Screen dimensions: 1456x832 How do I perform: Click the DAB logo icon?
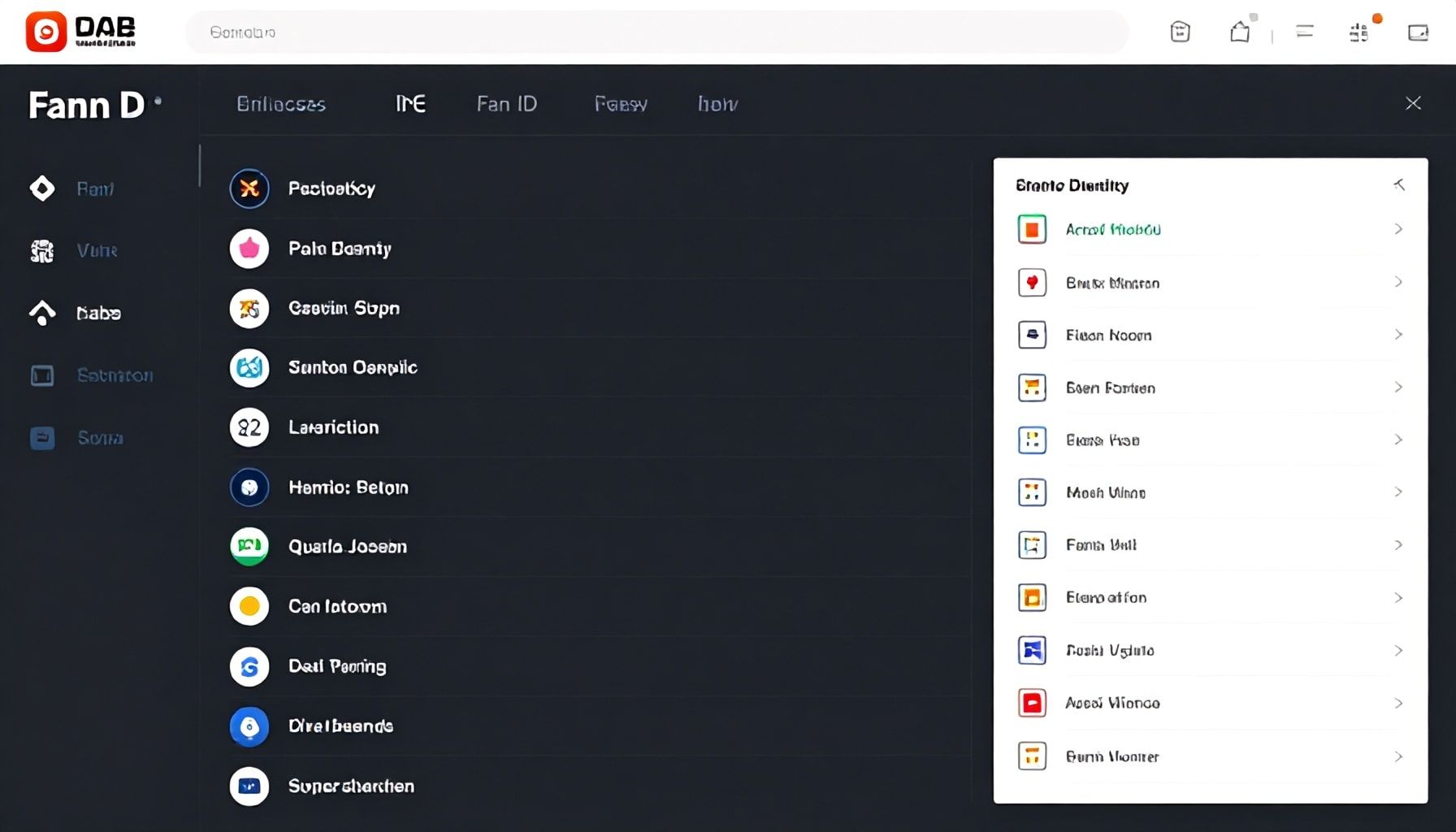(46, 32)
